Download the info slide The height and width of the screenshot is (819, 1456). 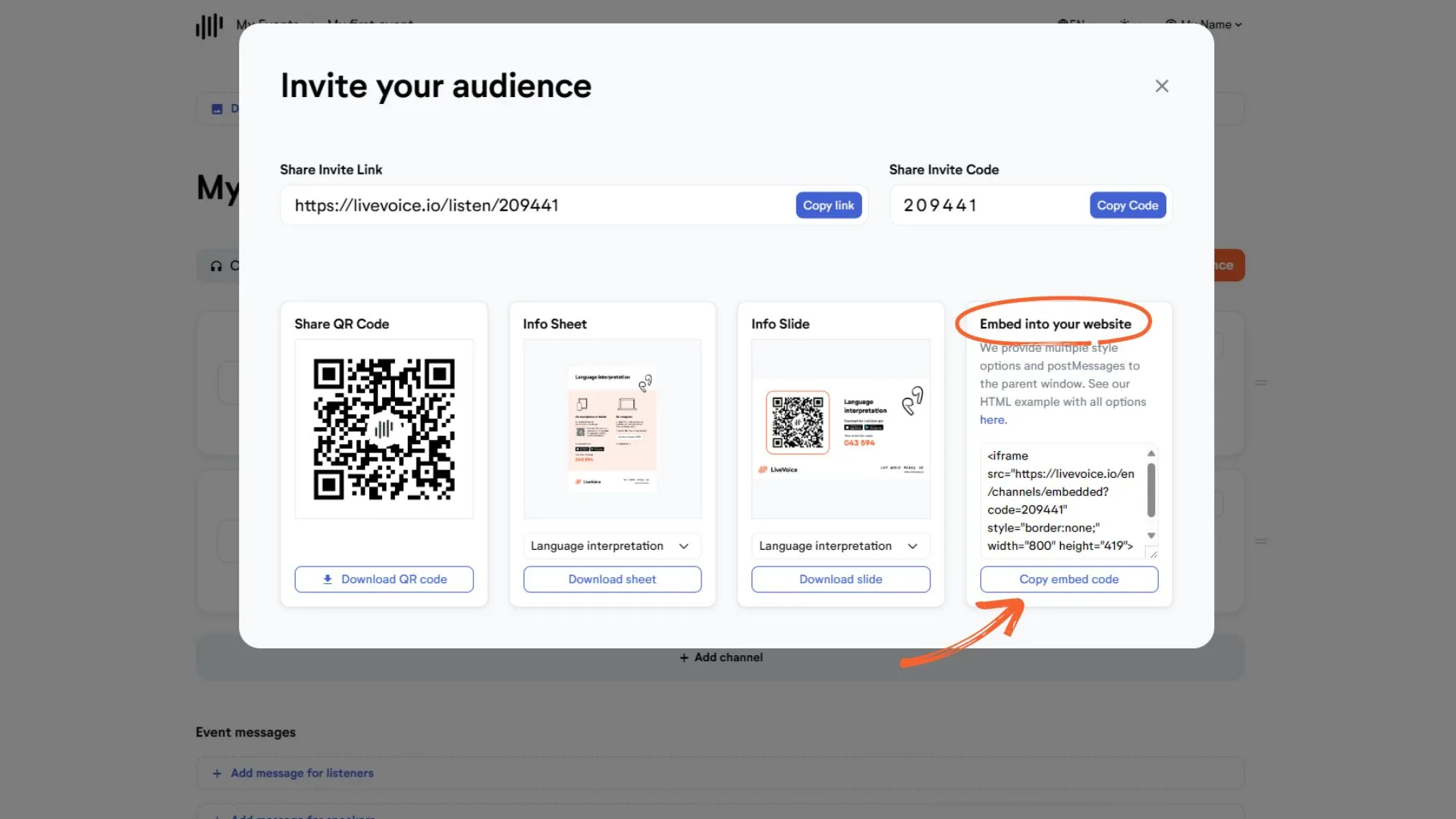click(840, 579)
